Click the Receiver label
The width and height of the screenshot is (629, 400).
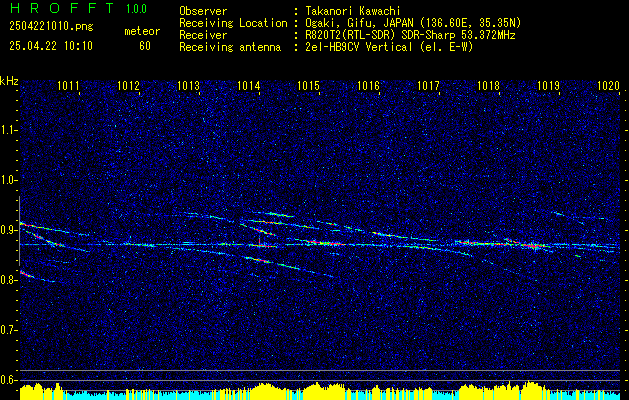coord(203,35)
